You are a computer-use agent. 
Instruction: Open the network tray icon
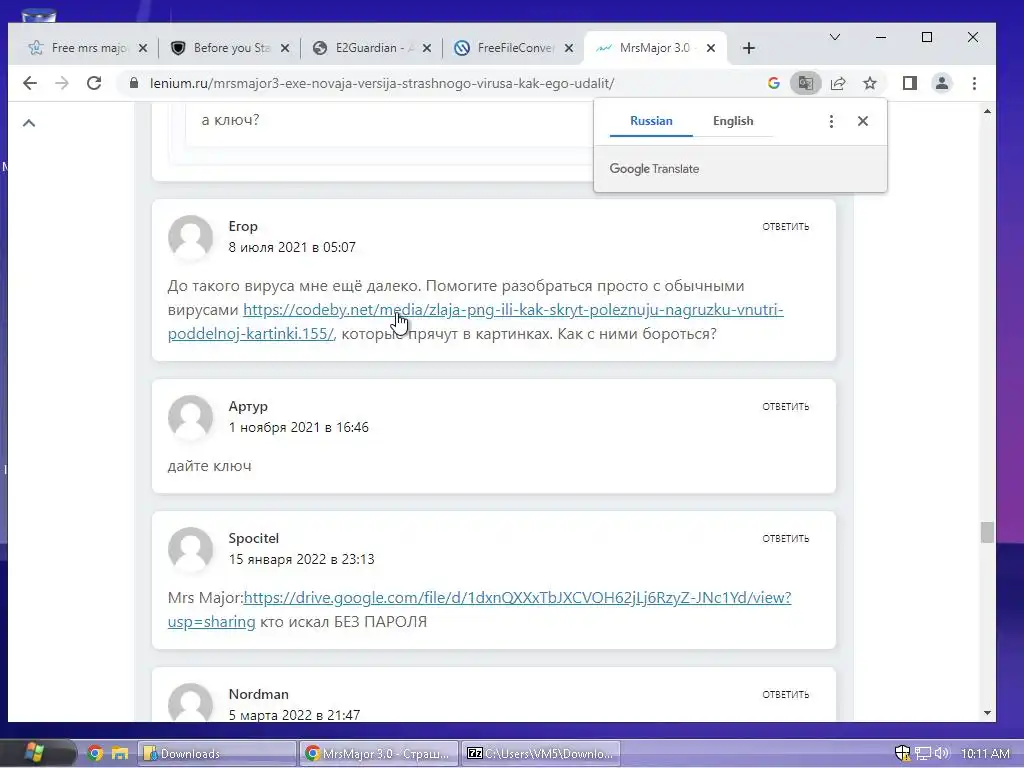(922, 754)
